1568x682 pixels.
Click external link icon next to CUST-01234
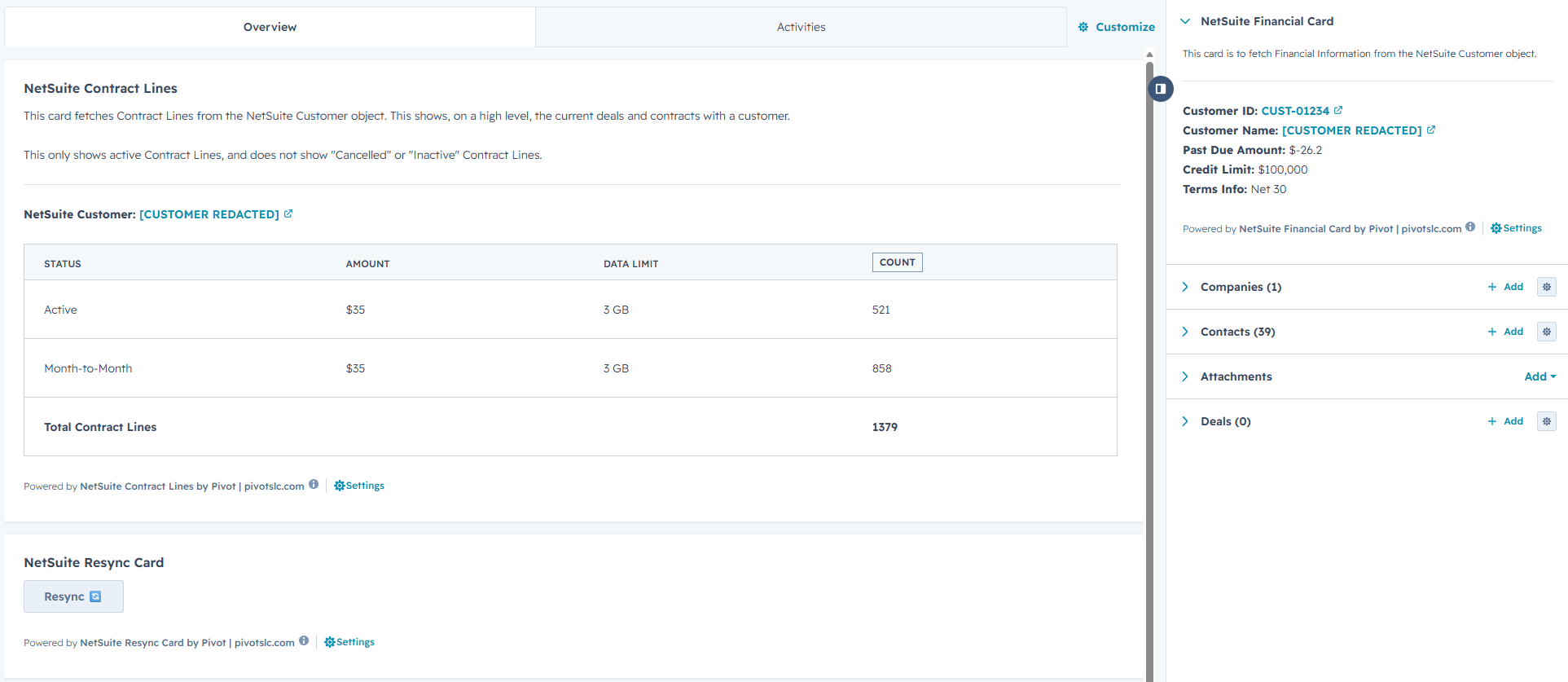pyautogui.click(x=1338, y=110)
